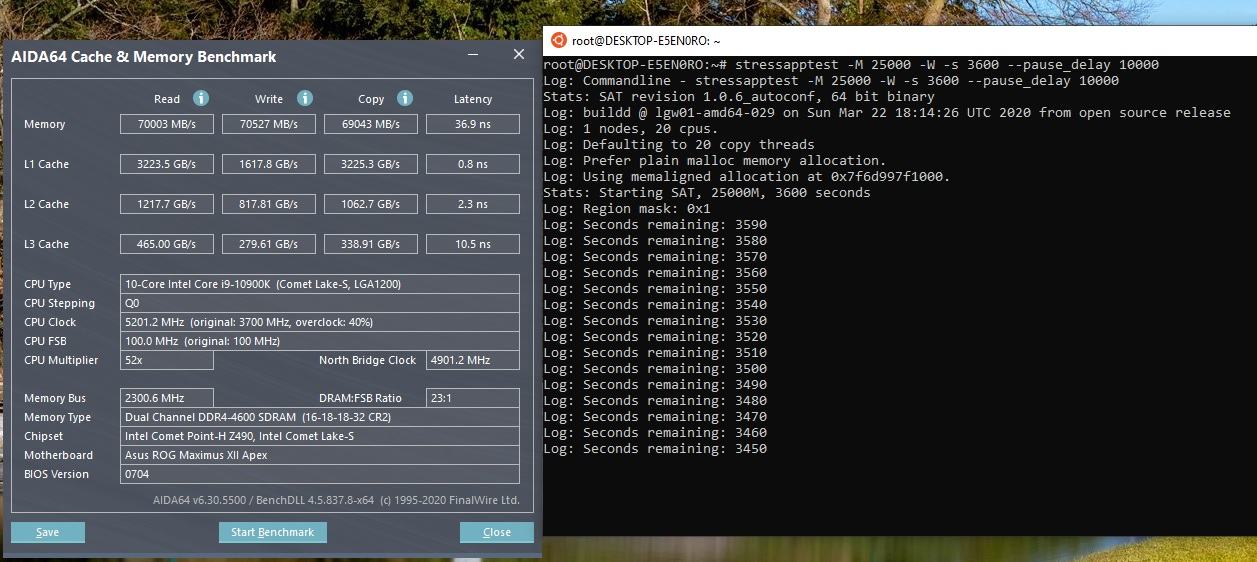This screenshot has width=1257, height=562.
Task: Click L2 Cache Copy value 1062.7 GB/s
Action: tap(371, 204)
